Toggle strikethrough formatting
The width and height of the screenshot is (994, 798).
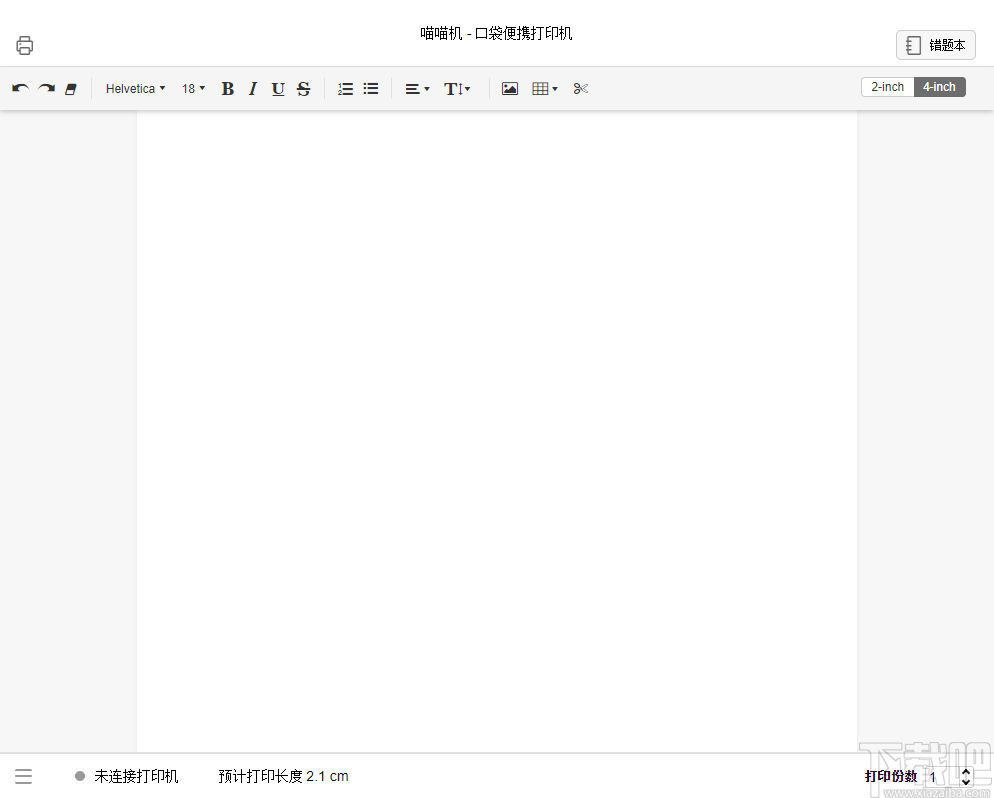[303, 88]
